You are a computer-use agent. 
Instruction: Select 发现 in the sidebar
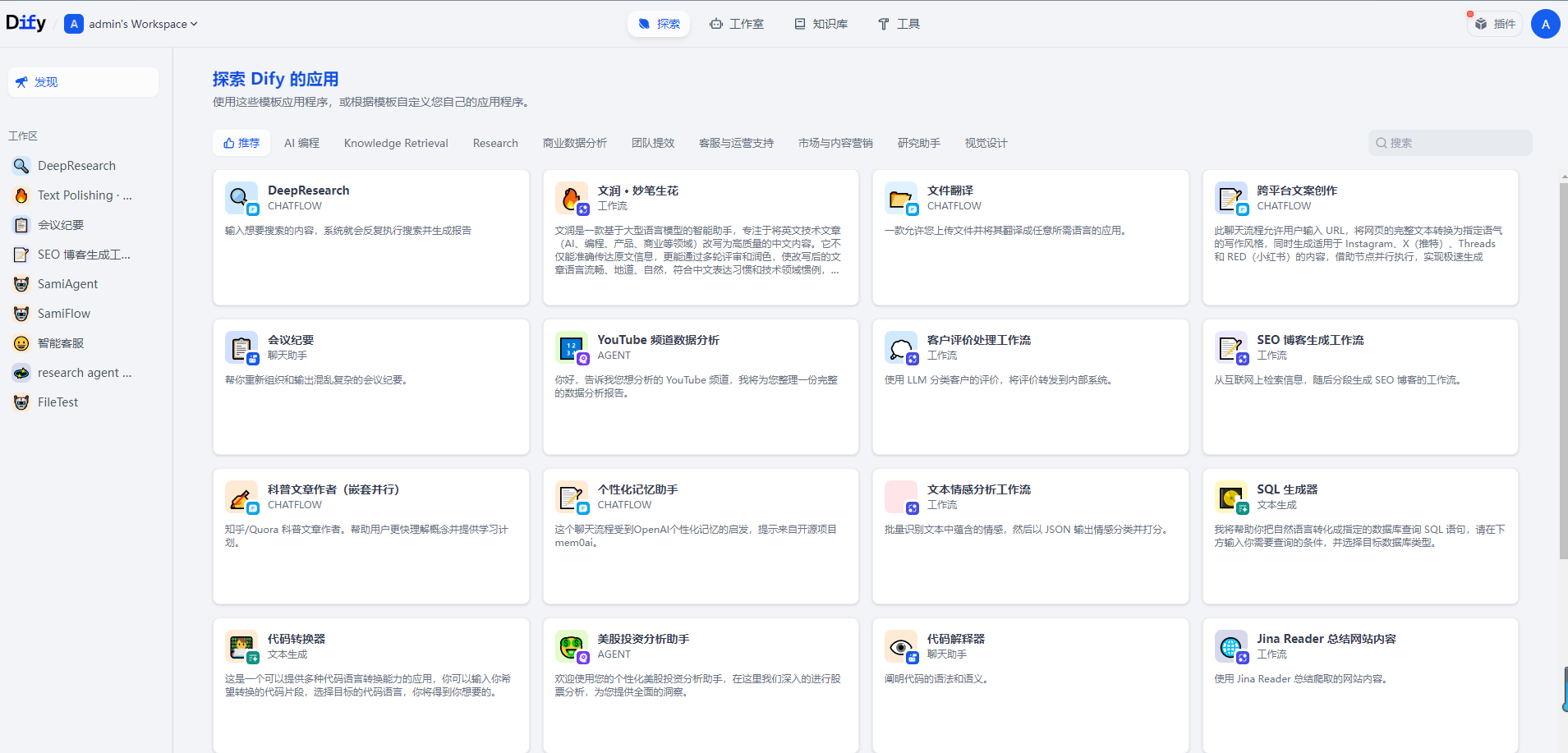click(82, 82)
